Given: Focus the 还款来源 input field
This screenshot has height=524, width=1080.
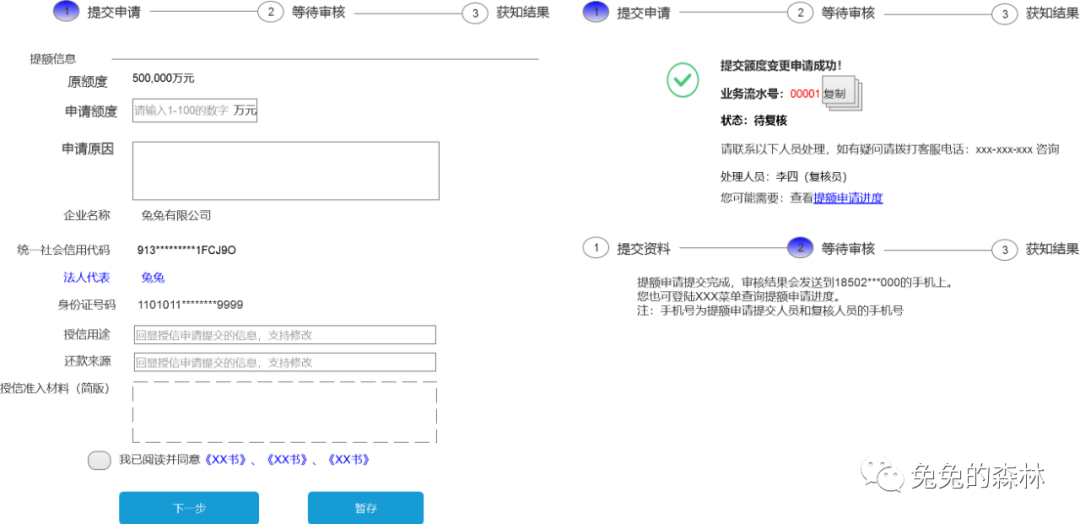Looking at the screenshot, I should 284,361.
